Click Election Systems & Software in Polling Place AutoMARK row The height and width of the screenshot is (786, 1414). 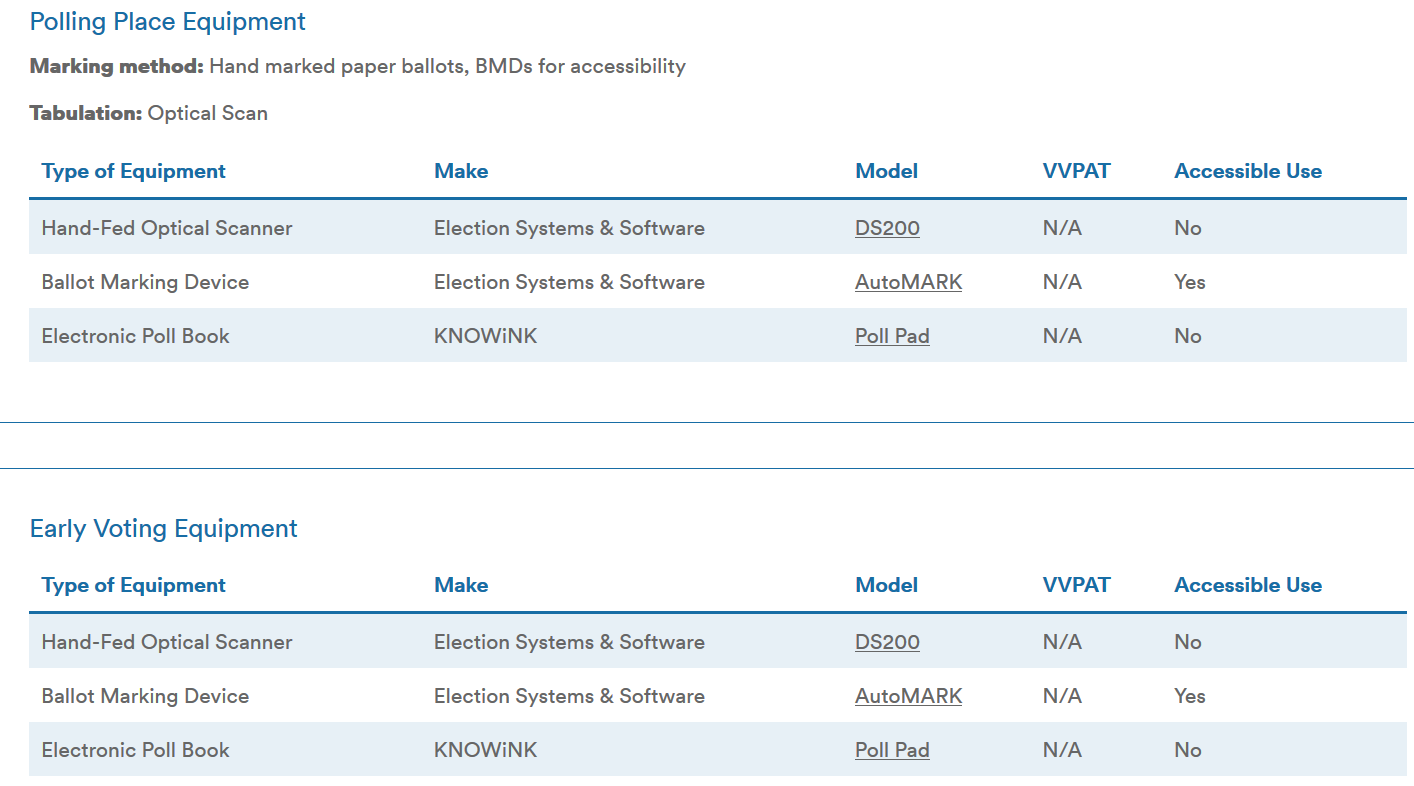569,282
